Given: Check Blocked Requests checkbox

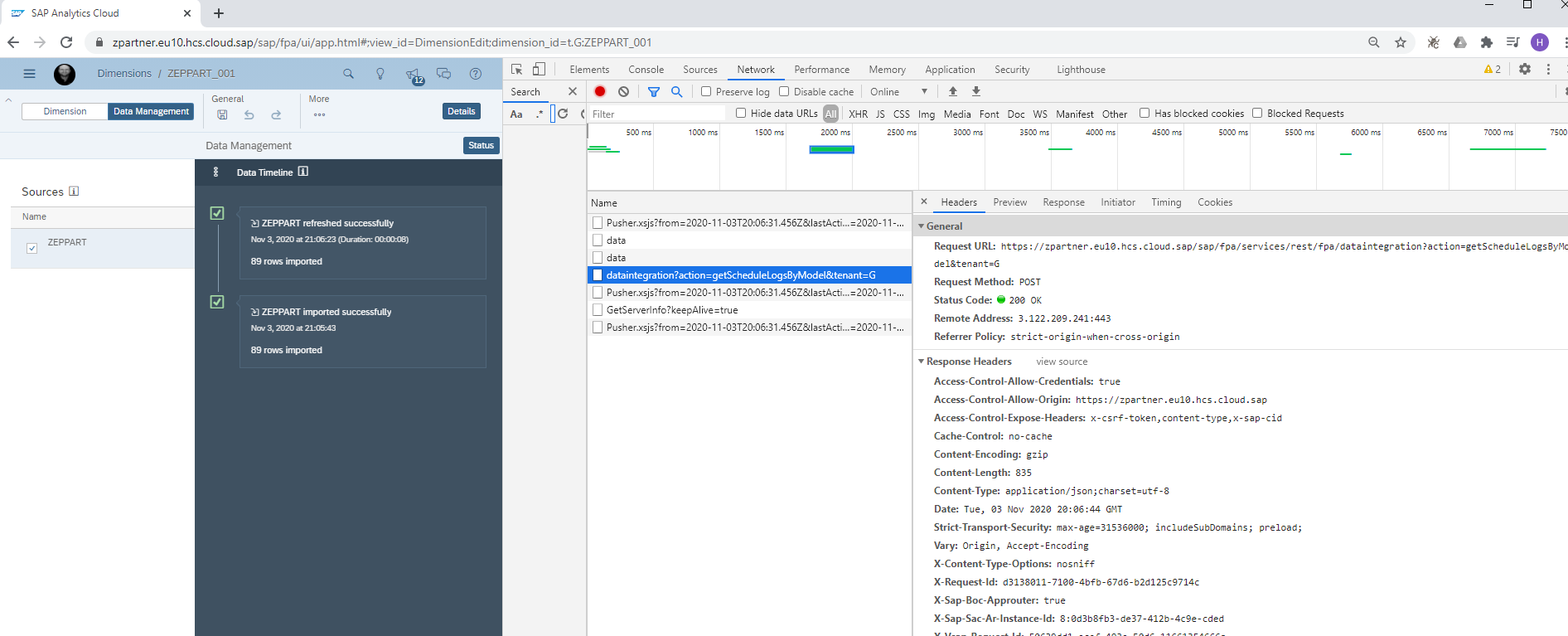Looking at the screenshot, I should point(1257,113).
